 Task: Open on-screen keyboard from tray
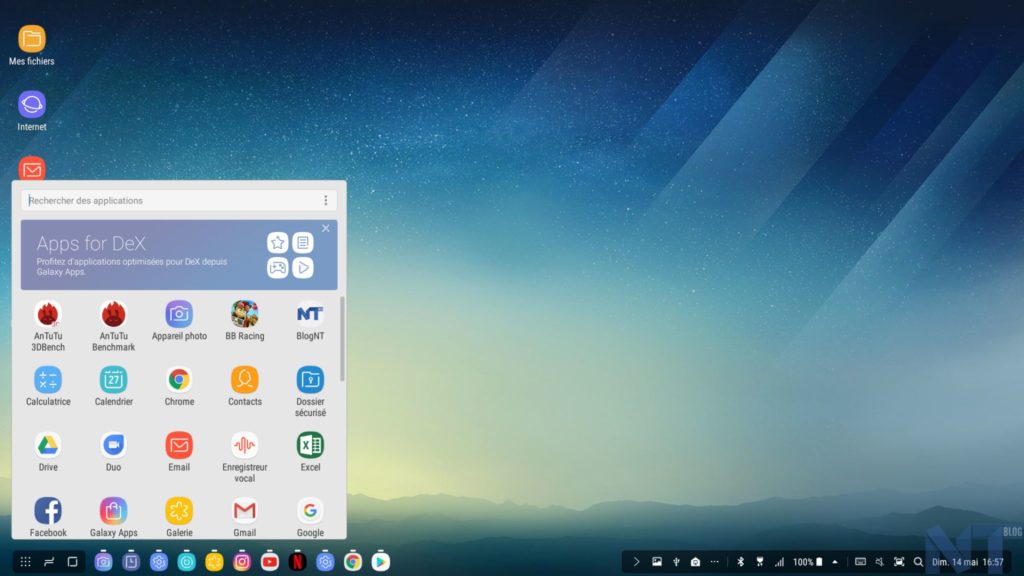(x=861, y=562)
